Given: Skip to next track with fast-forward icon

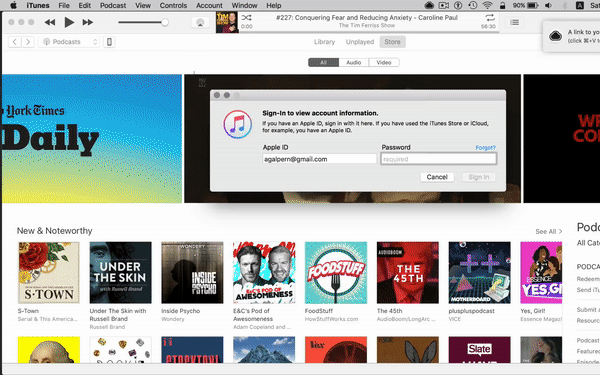Looking at the screenshot, I should [x=88, y=23].
